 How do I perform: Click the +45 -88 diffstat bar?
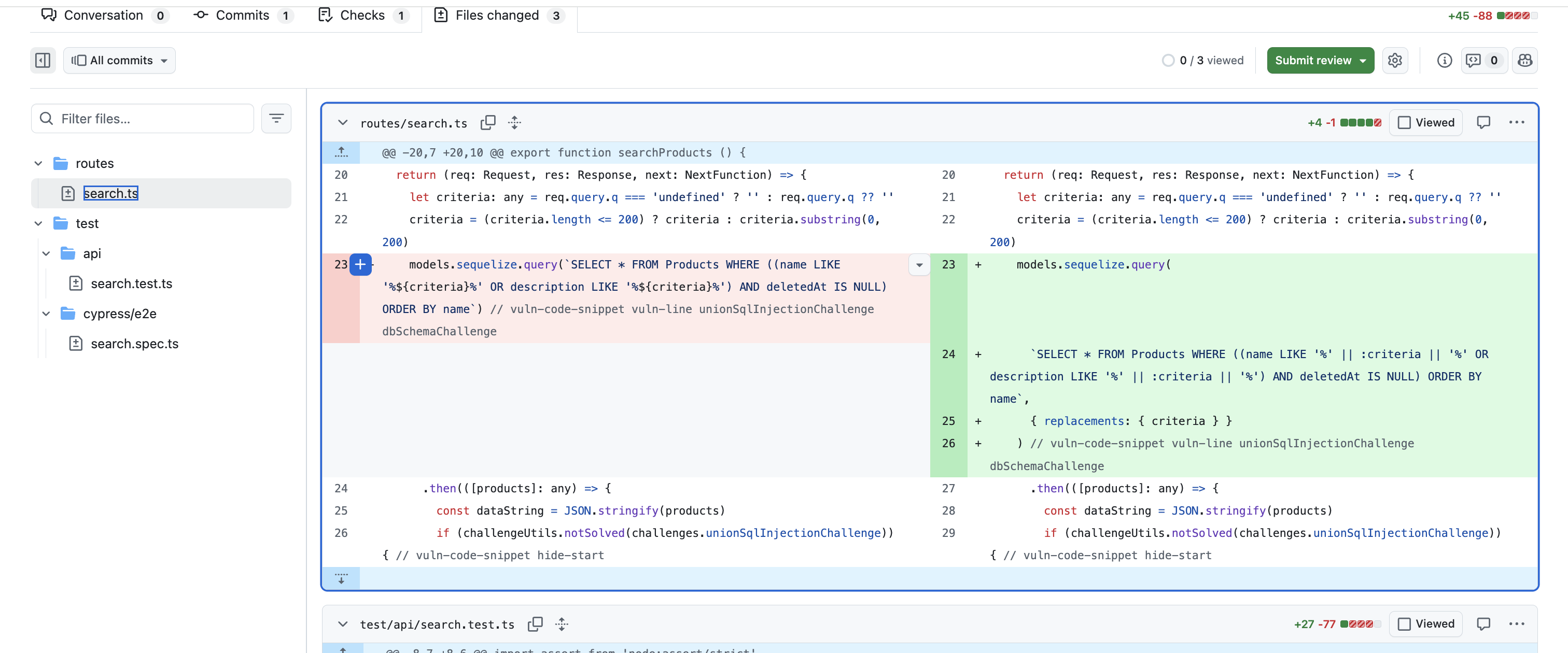coord(1492,16)
